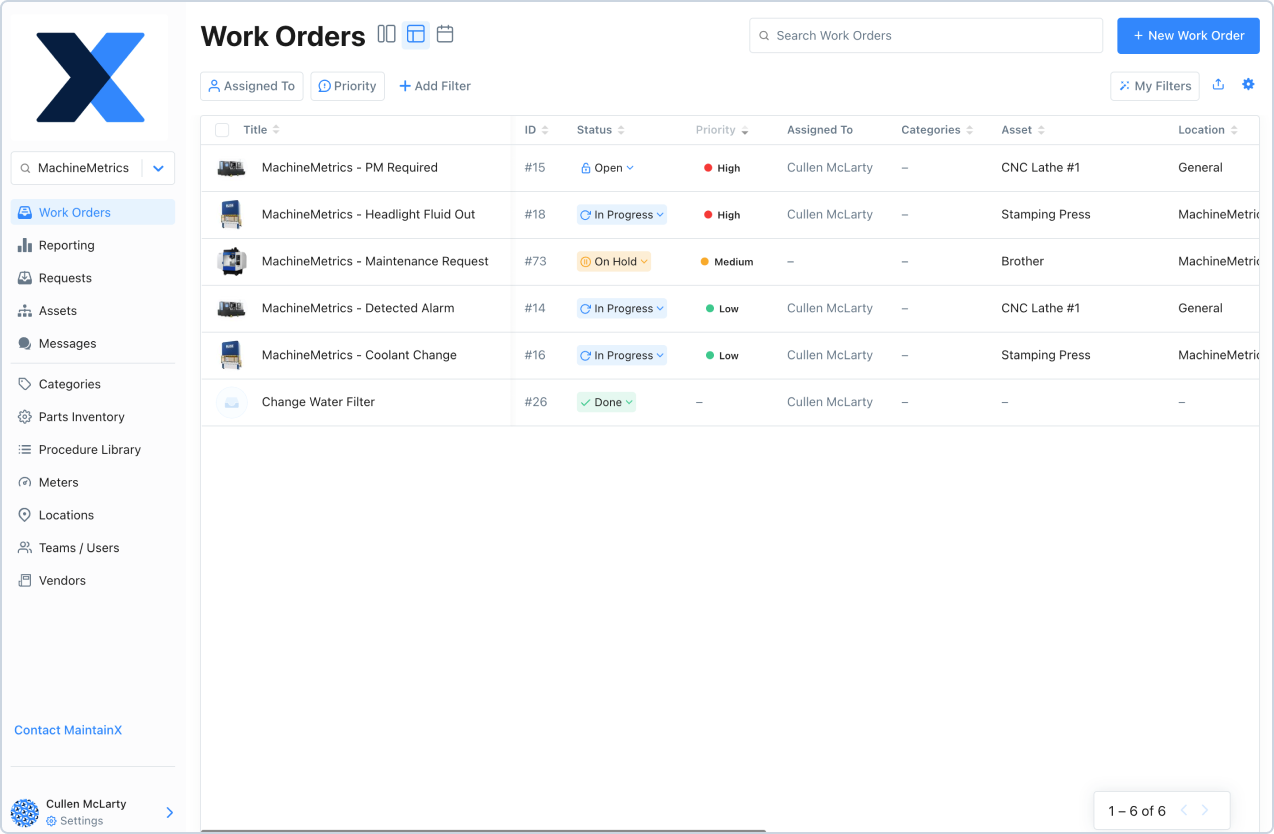The width and height of the screenshot is (1274, 834).
Task: Sort by the Categories column arrows
Action: (x=969, y=130)
